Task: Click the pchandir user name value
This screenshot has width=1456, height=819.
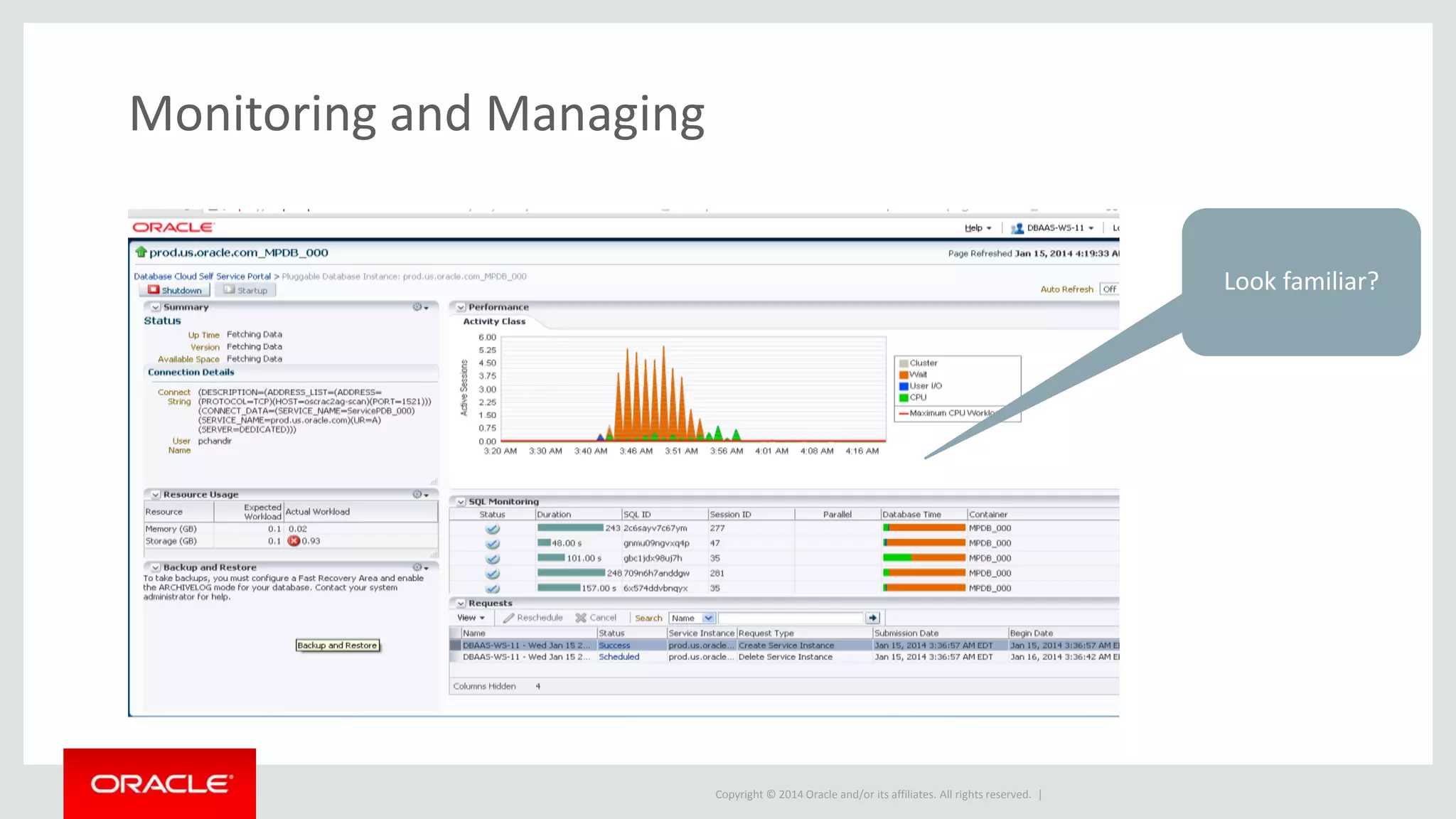Action: tap(215, 441)
